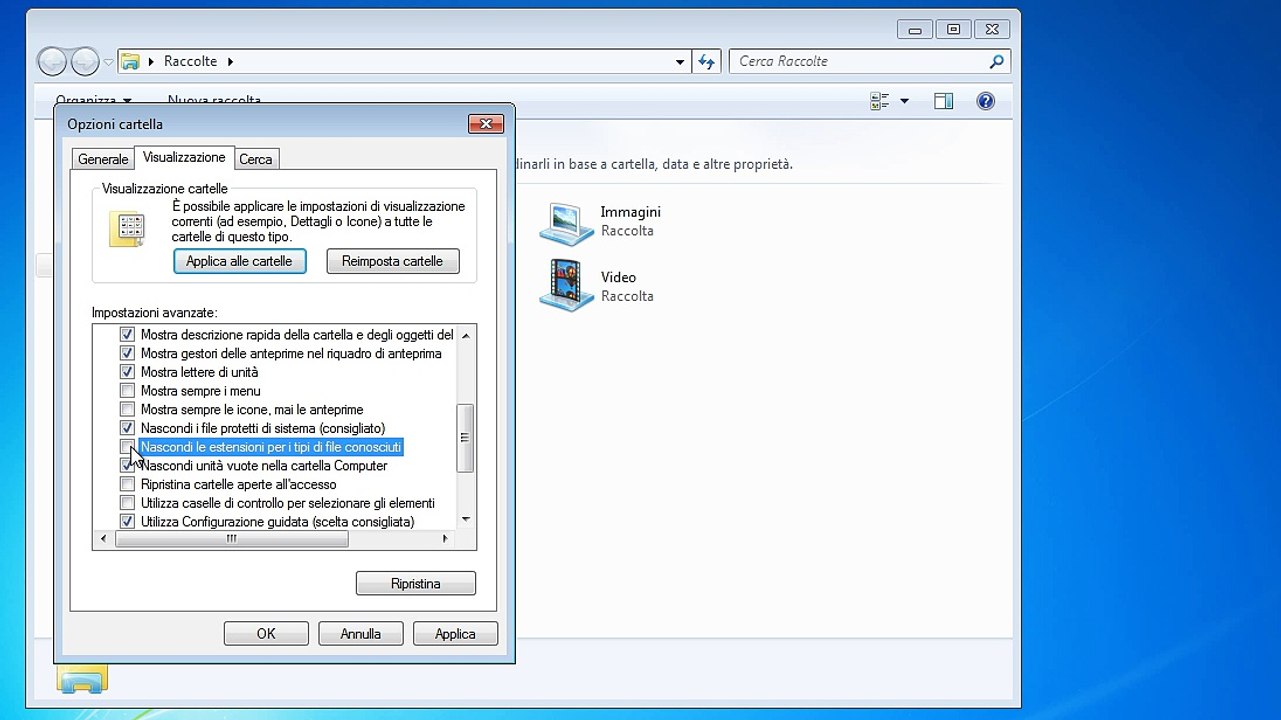Close the Opzioni cartella dialog
The width and height of the screenshot is (1281, 720).
pos(485,124)
